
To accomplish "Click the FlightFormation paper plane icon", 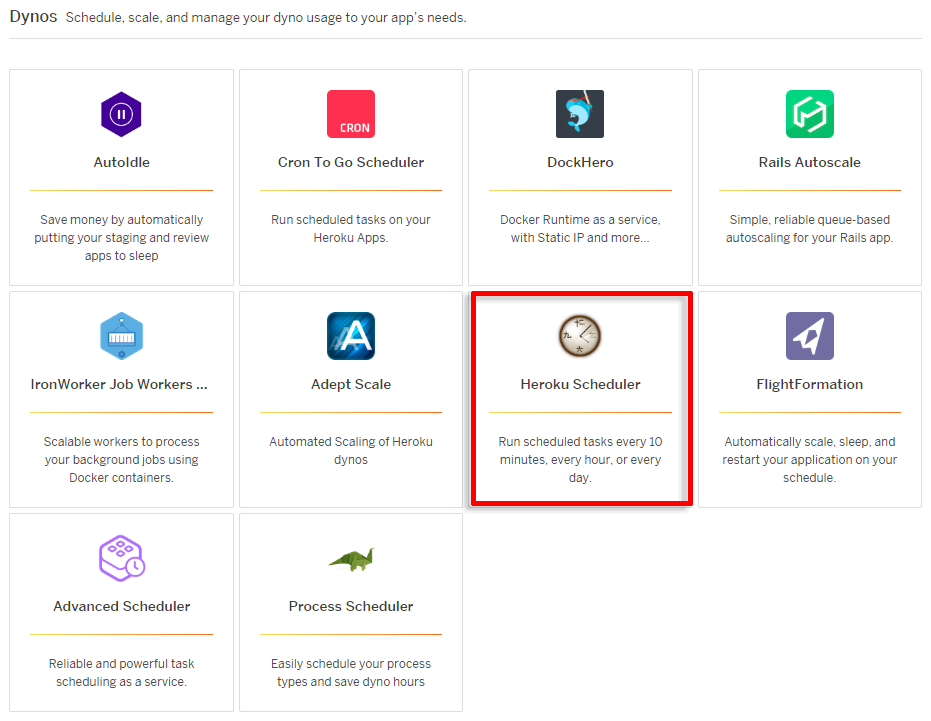I will point(810,336).
